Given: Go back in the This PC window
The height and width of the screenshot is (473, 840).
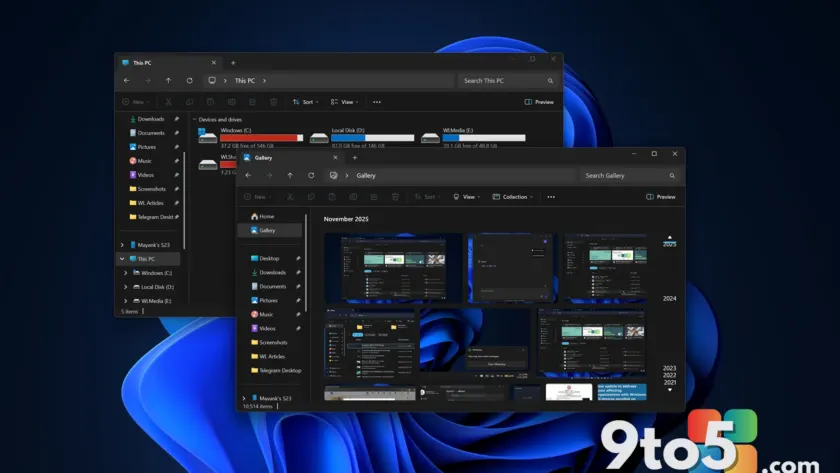Looking at the screenshot, I should [126, 80].
